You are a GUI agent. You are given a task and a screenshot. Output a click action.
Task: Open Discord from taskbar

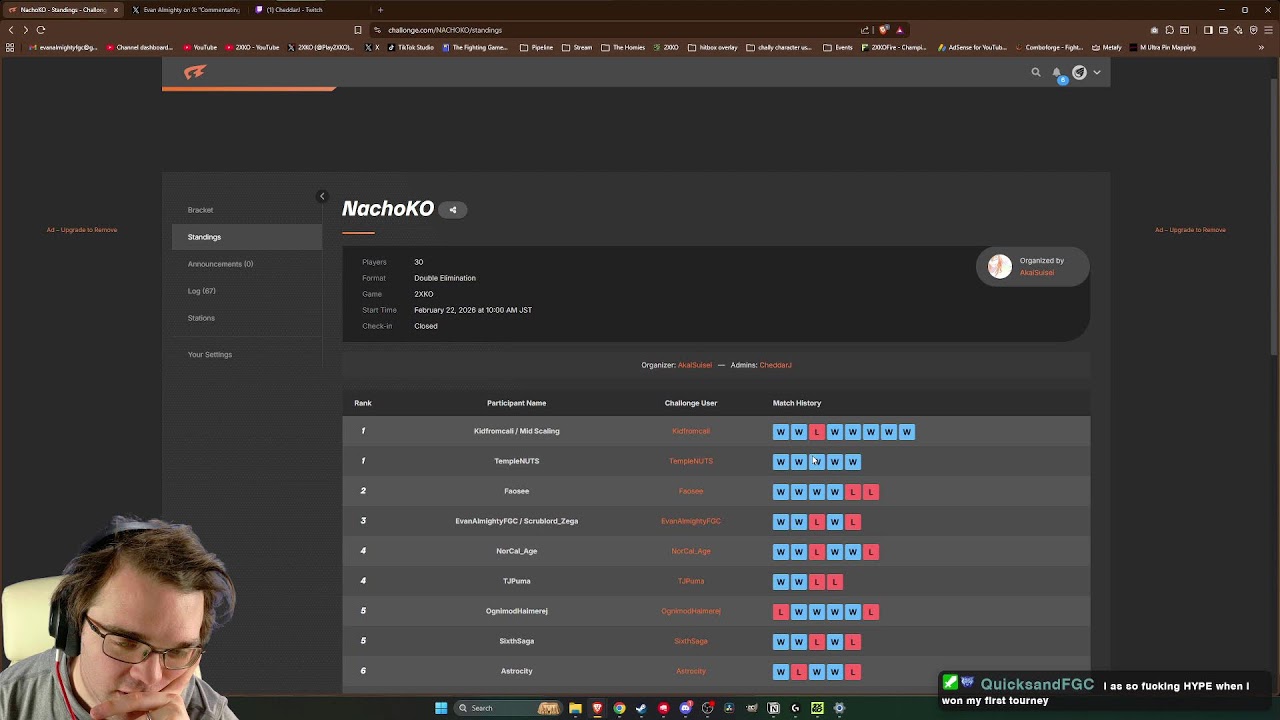pos(685,708)
